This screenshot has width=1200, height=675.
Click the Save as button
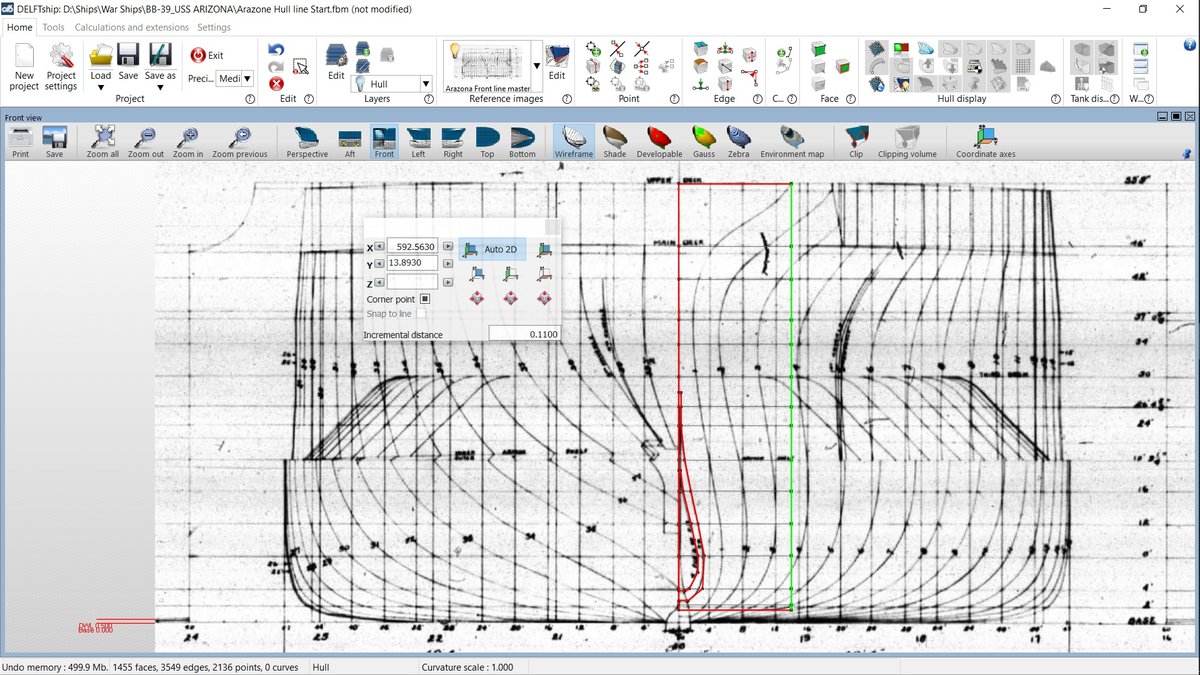pyautogui.click(x=160, y=65)
